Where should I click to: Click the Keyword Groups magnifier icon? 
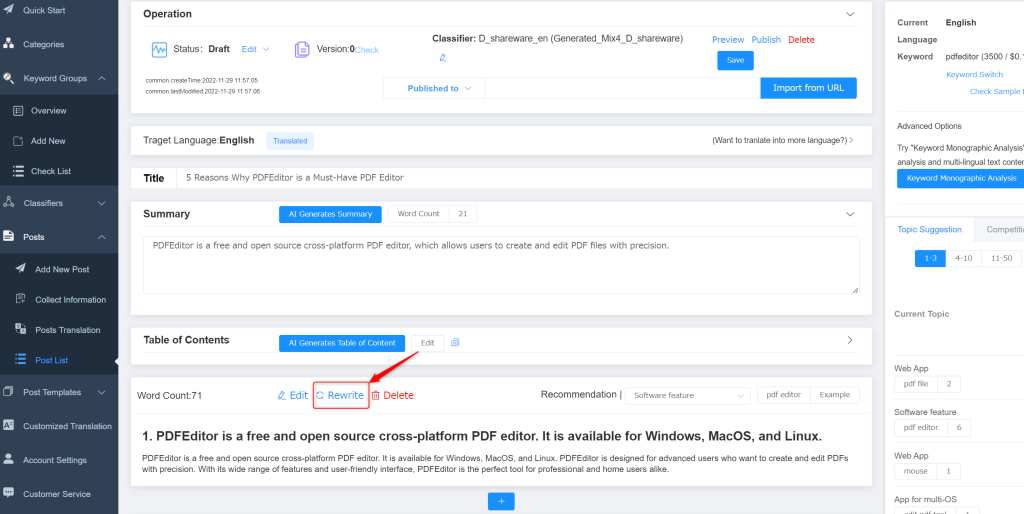(x=8, y=78)
